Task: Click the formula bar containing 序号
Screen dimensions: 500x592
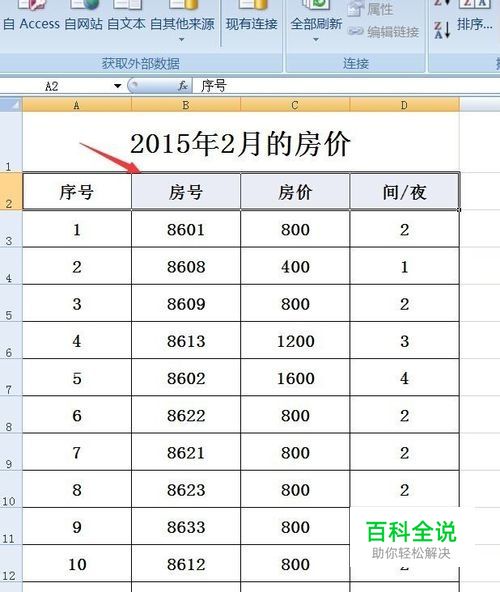Action: click(346, 86)
